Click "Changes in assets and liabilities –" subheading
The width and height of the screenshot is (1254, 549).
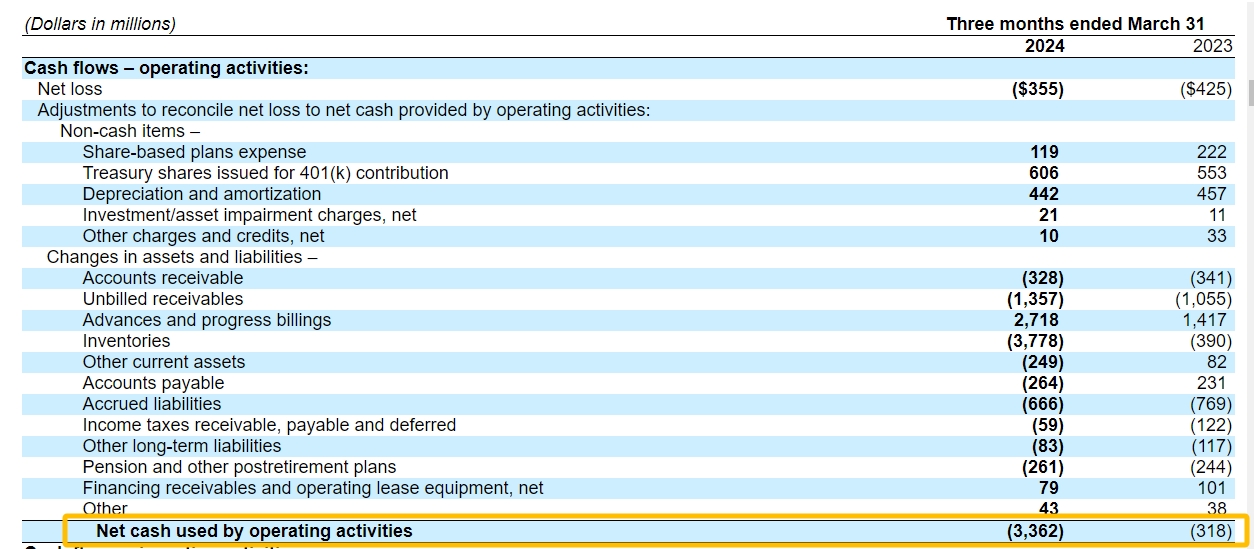coord(182,257)
